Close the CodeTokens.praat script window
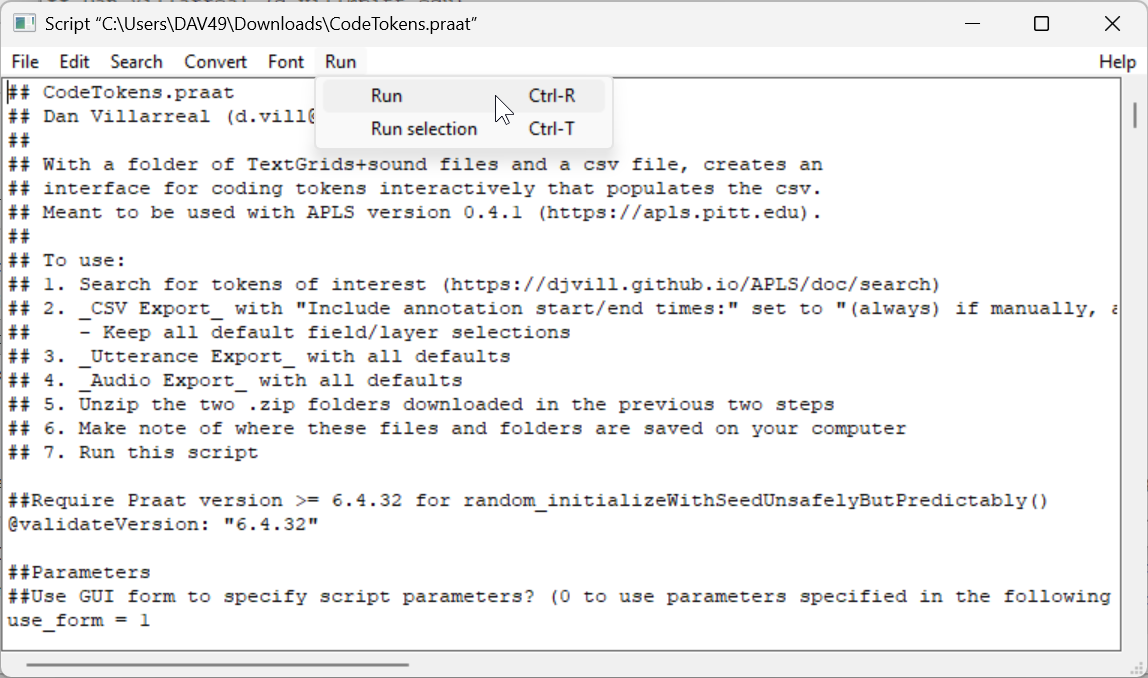This screenshot has width=1148, height=678. tap(1112, 23)
